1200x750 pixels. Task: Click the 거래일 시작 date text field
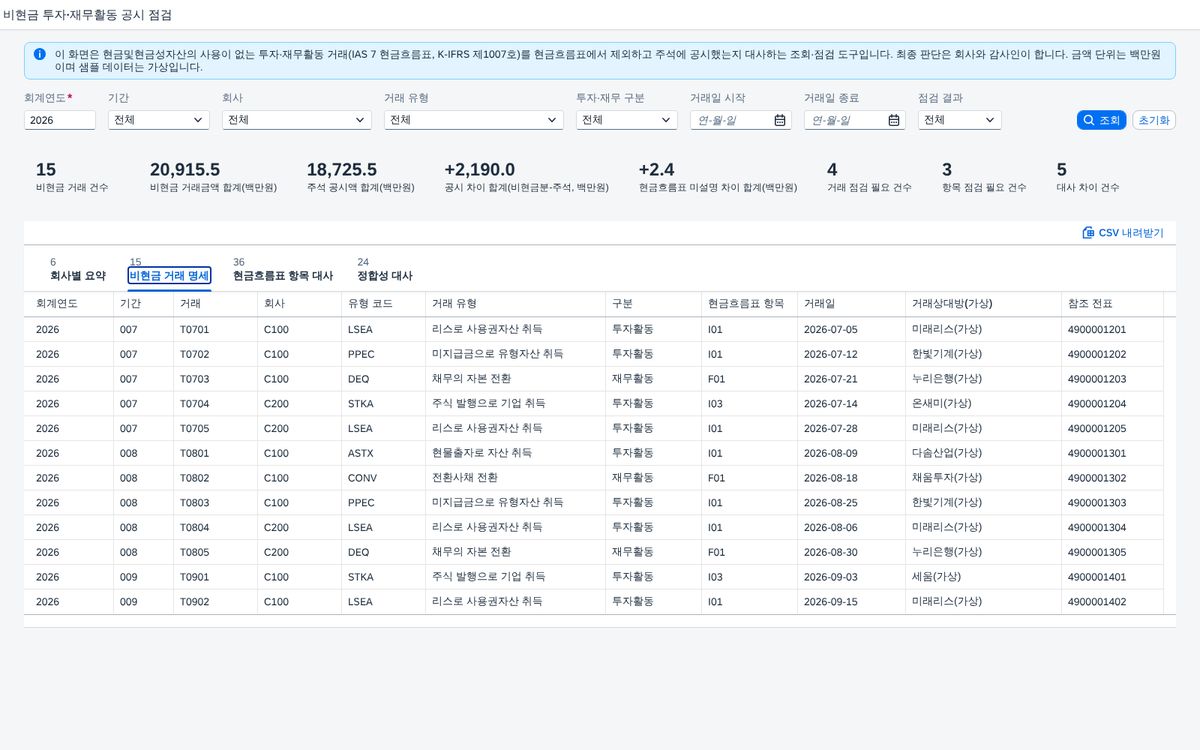point(732,120)
